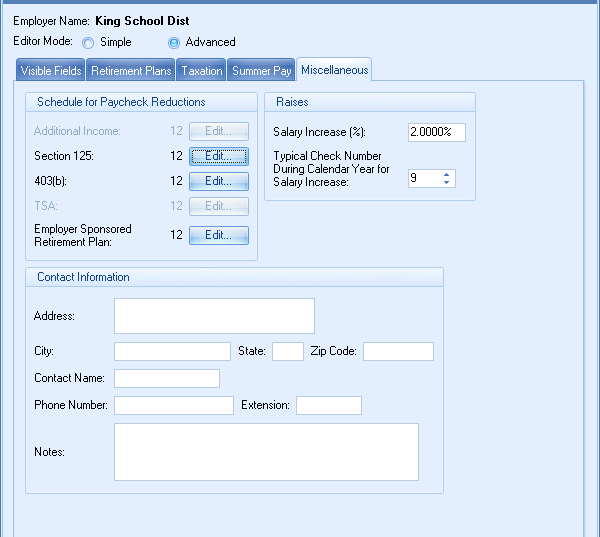Open the Retirement Plans tab

[x=131, y=71]
